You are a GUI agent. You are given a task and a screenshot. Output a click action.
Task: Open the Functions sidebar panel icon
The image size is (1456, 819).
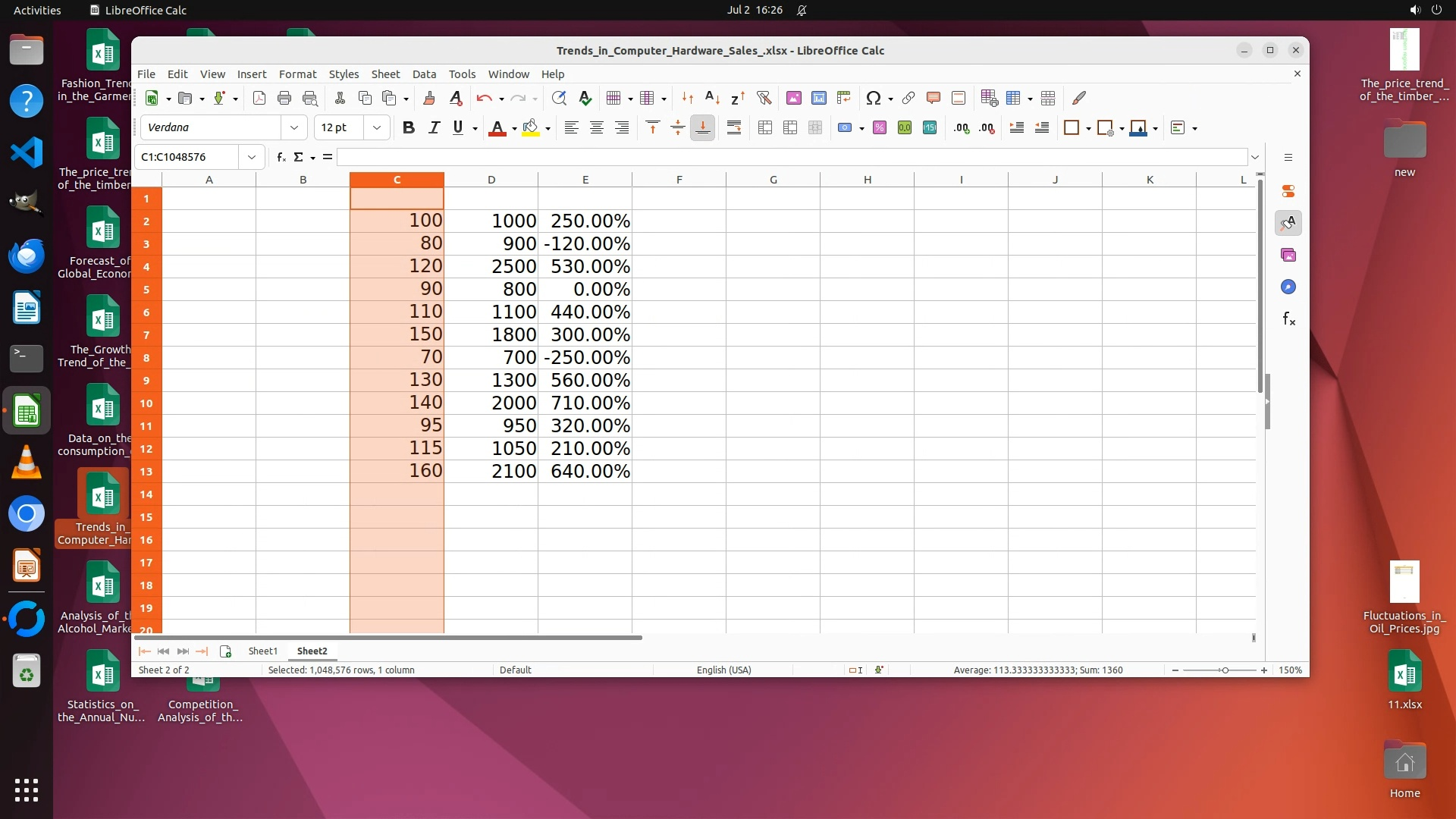(1288, 319)
